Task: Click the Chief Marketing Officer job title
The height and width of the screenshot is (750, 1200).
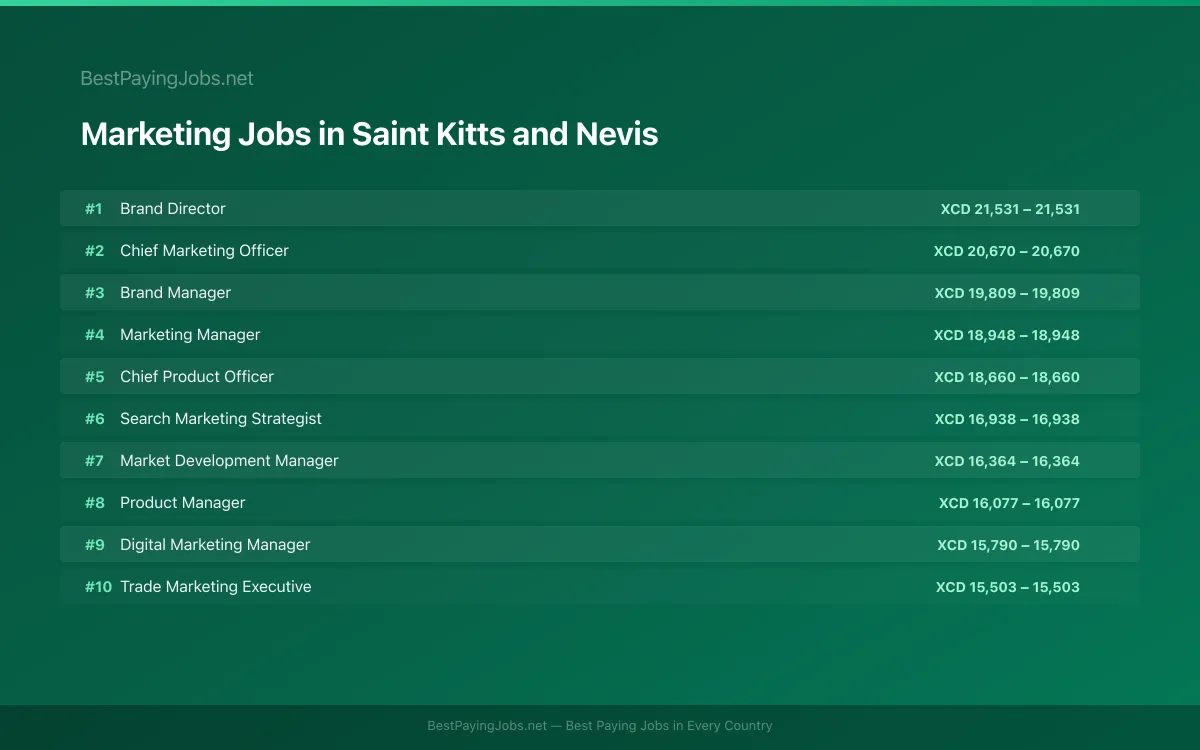Action: [x=204, y=250]
